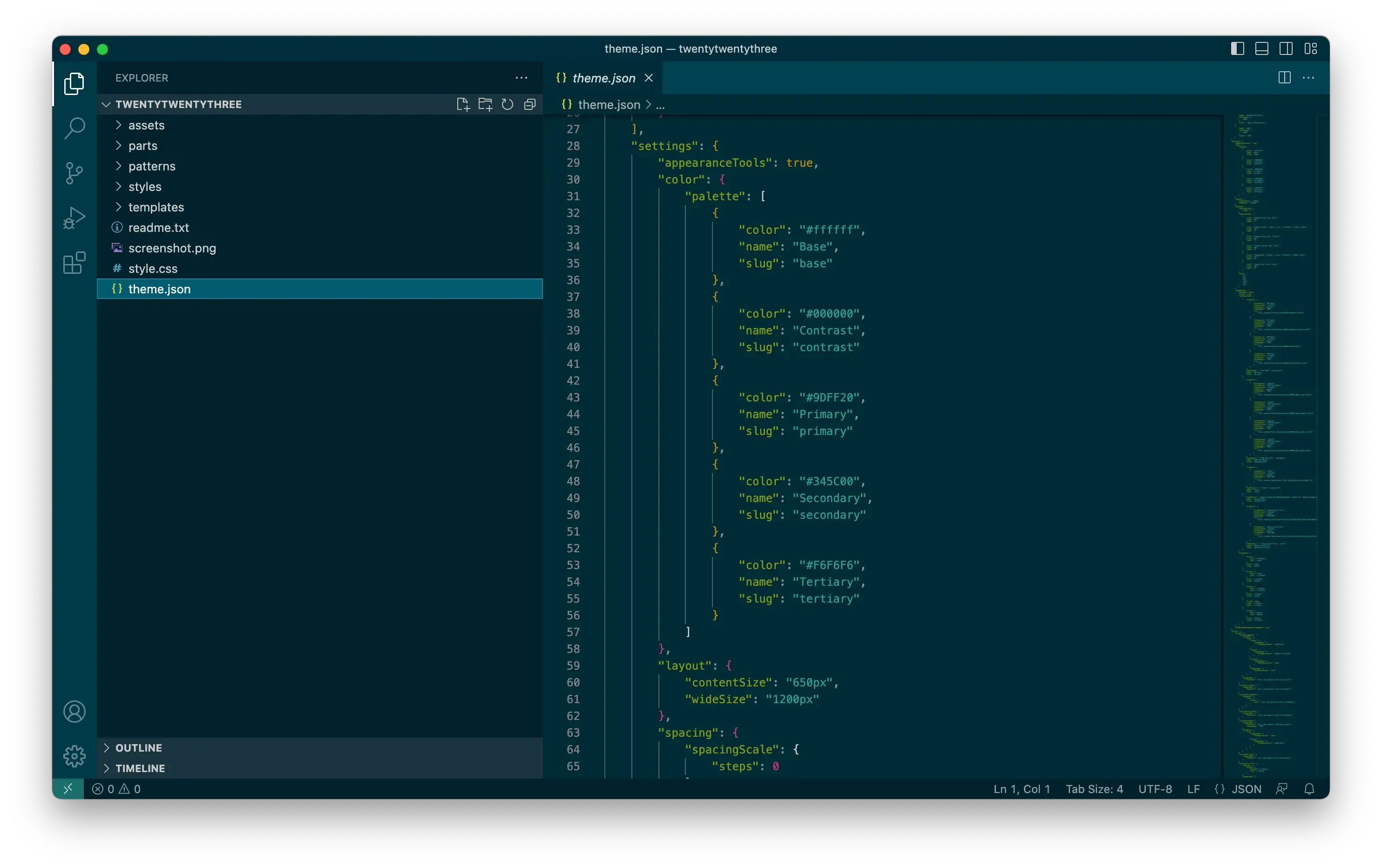Open the Manage settings gear

point(75,756)
